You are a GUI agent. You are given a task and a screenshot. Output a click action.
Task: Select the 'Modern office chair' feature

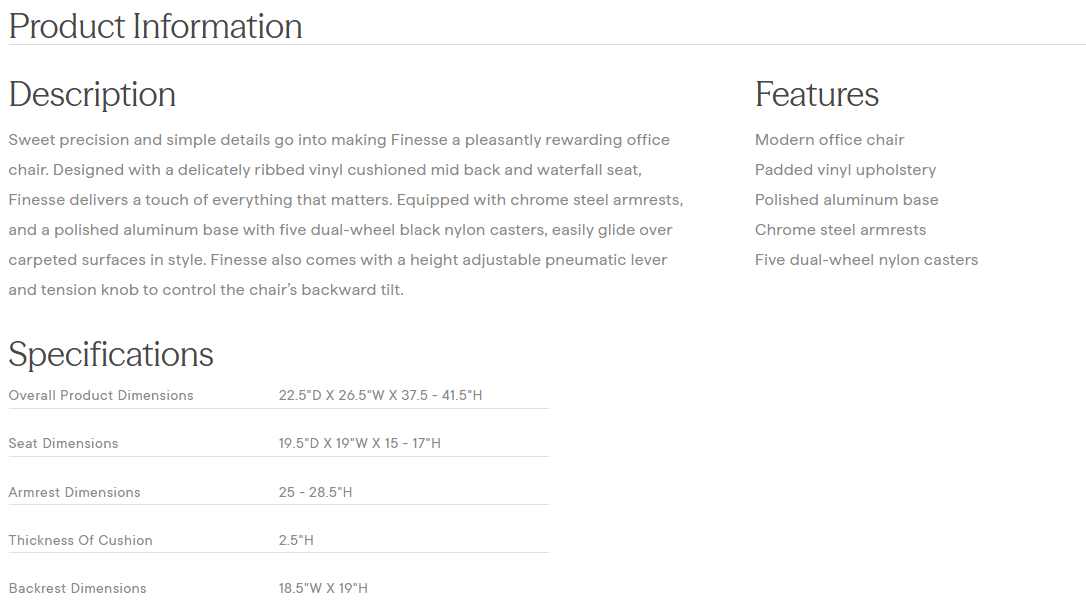click(829, 140)
